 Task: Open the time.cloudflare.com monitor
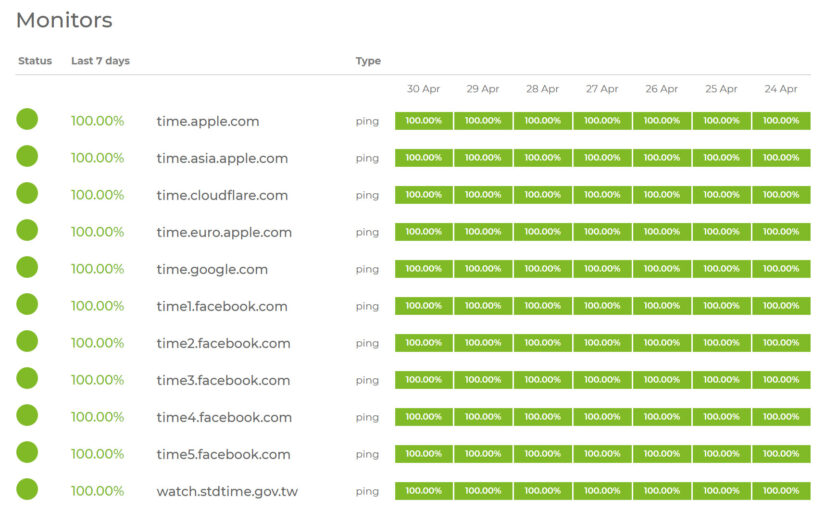pos(222,195)
